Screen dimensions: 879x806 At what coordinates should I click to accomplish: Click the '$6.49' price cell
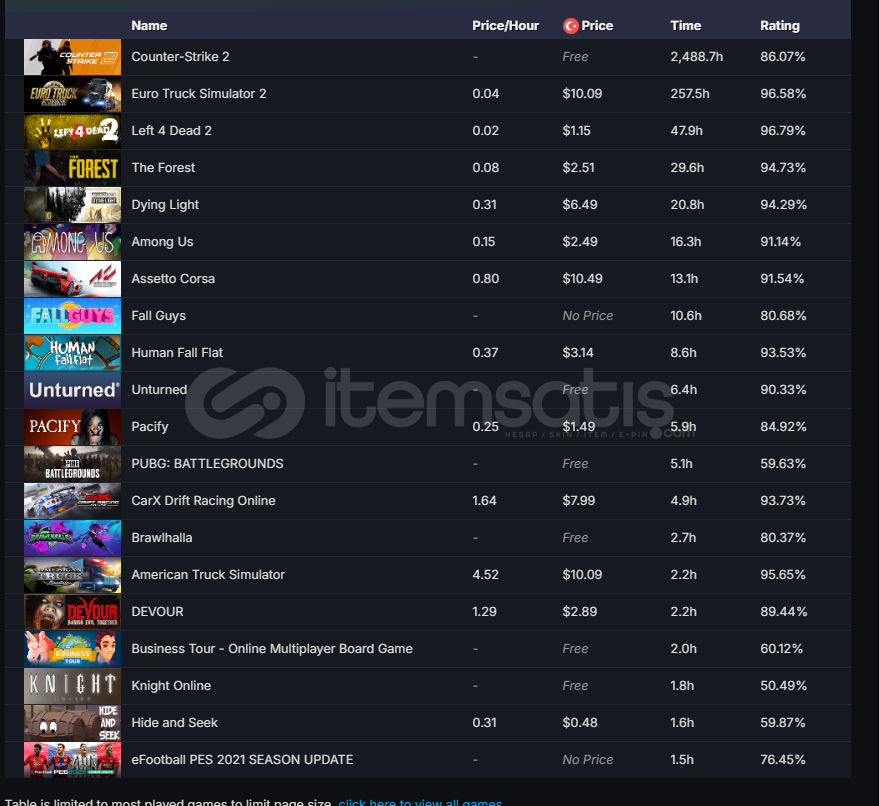[x=580, y=205]
